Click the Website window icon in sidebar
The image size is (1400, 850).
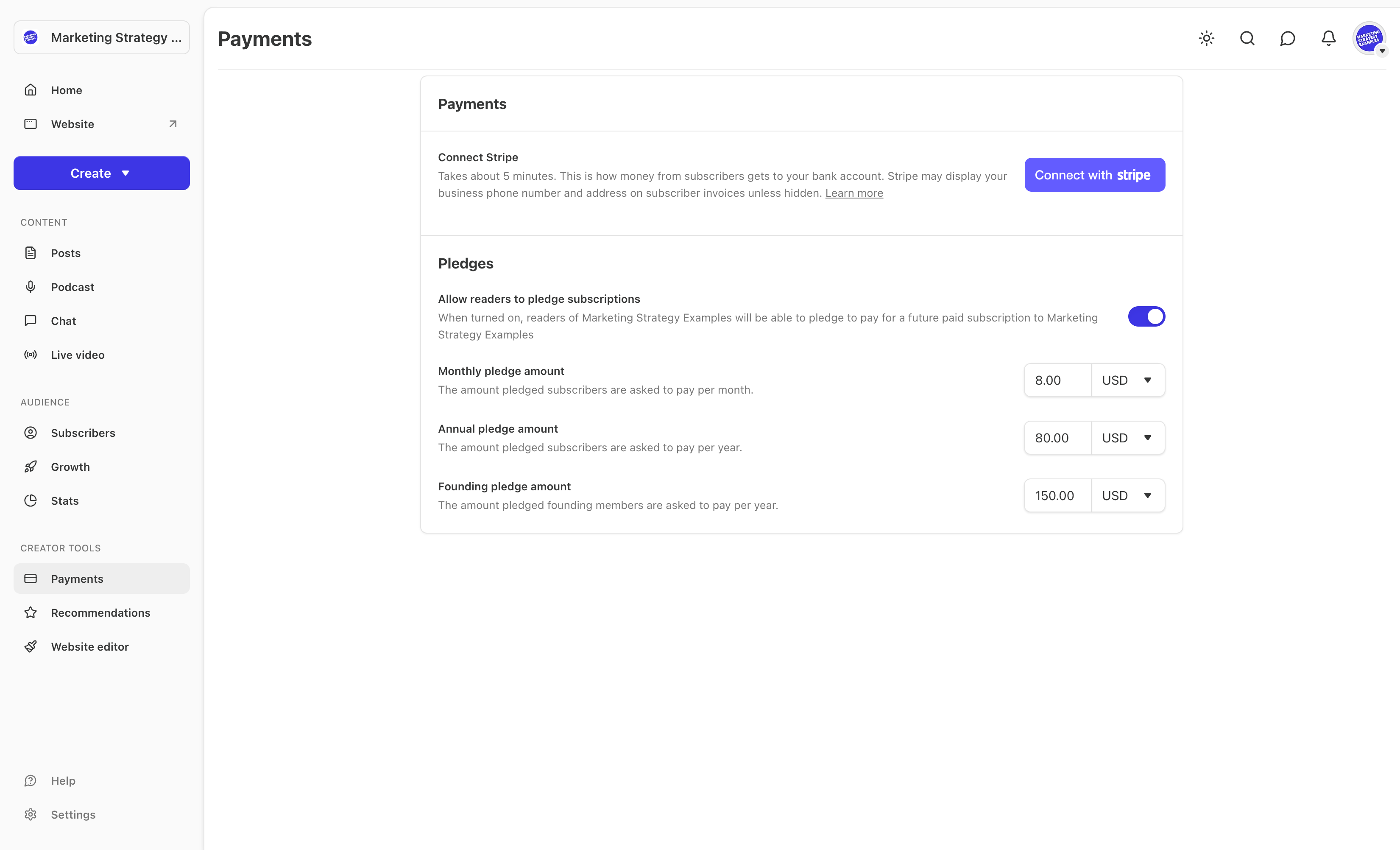pyautogui.click(x=31, y=124)
